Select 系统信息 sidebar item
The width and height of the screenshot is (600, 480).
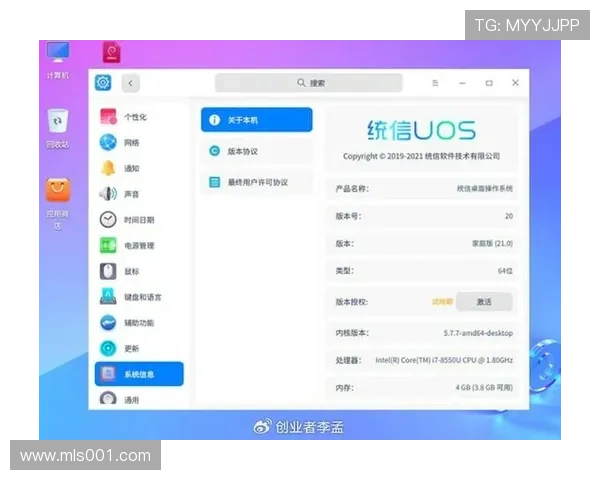(139, 374)
